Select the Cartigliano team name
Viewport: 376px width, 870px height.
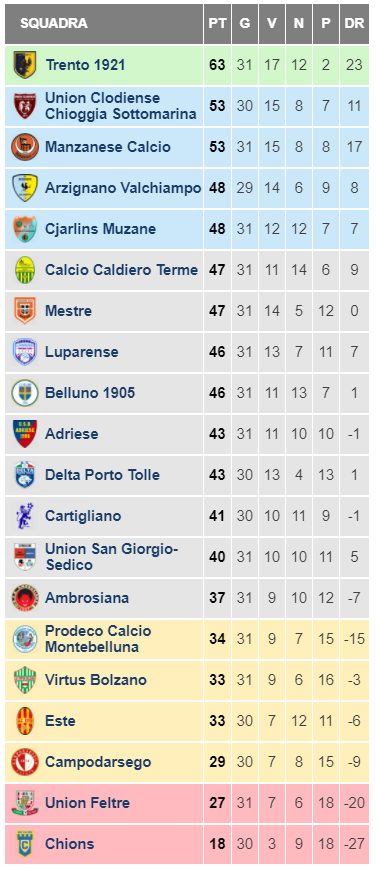click(x=83, y=516)
